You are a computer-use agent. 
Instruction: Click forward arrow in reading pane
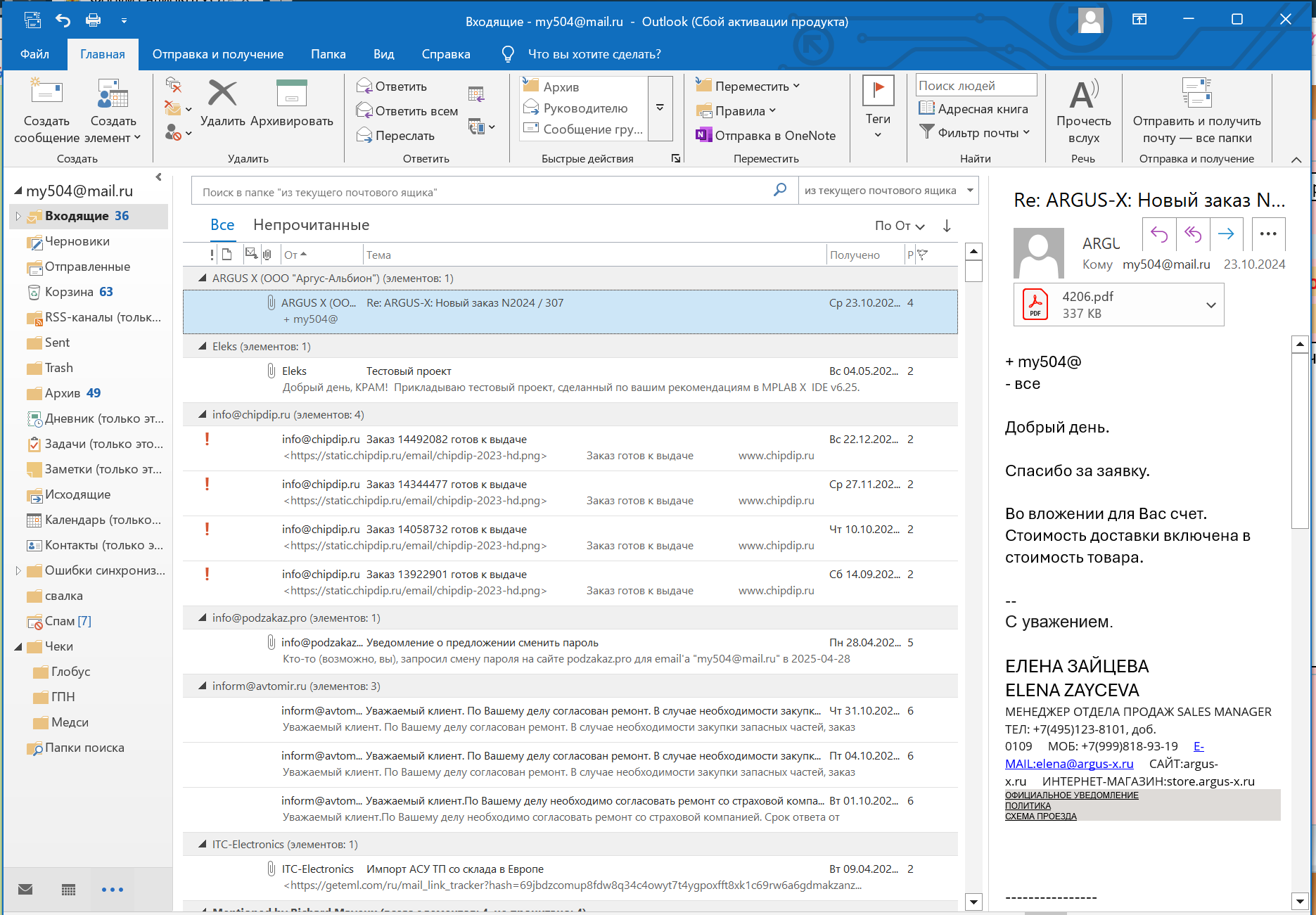[1226, 234]
